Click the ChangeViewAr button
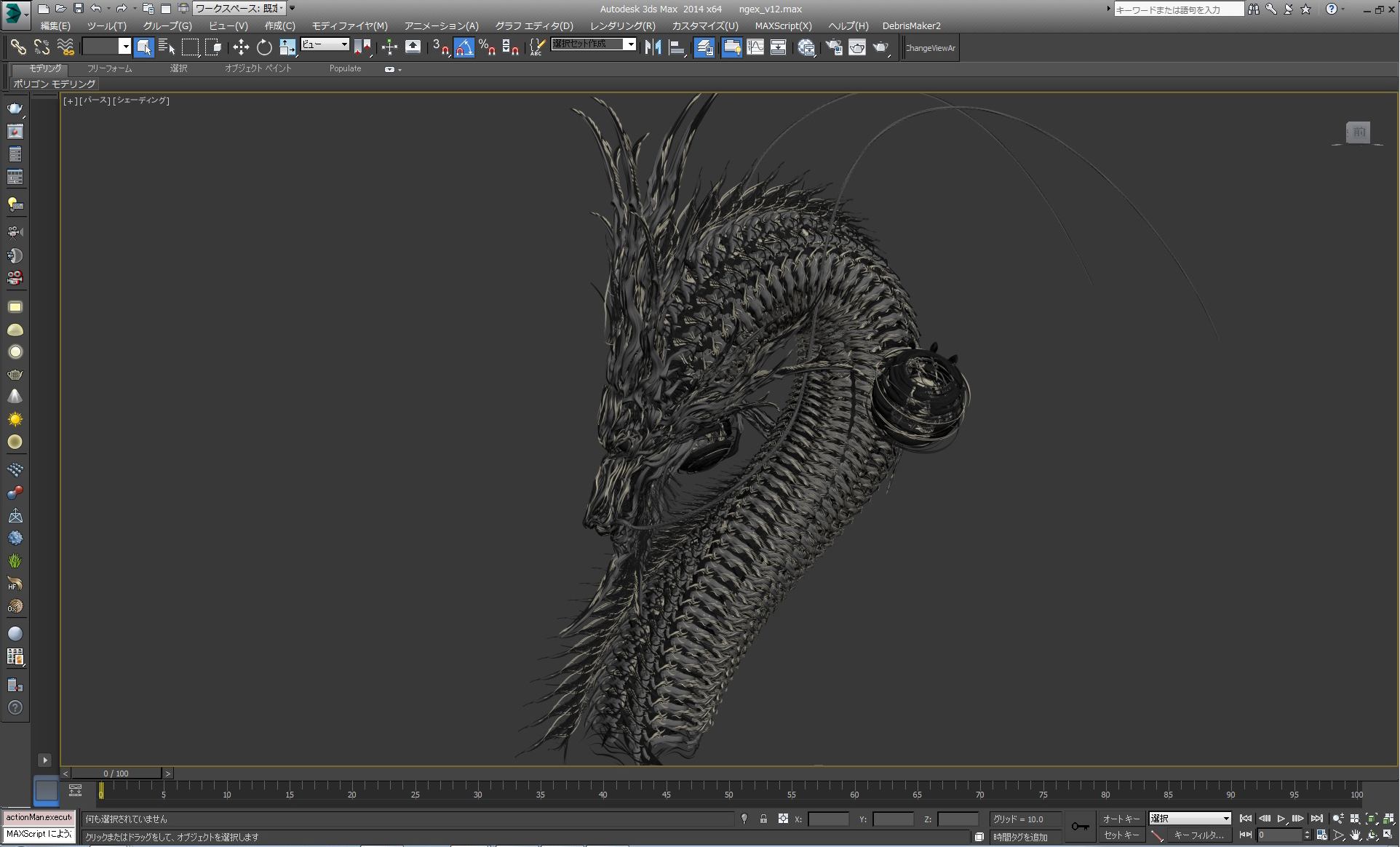 coord(930,48)
